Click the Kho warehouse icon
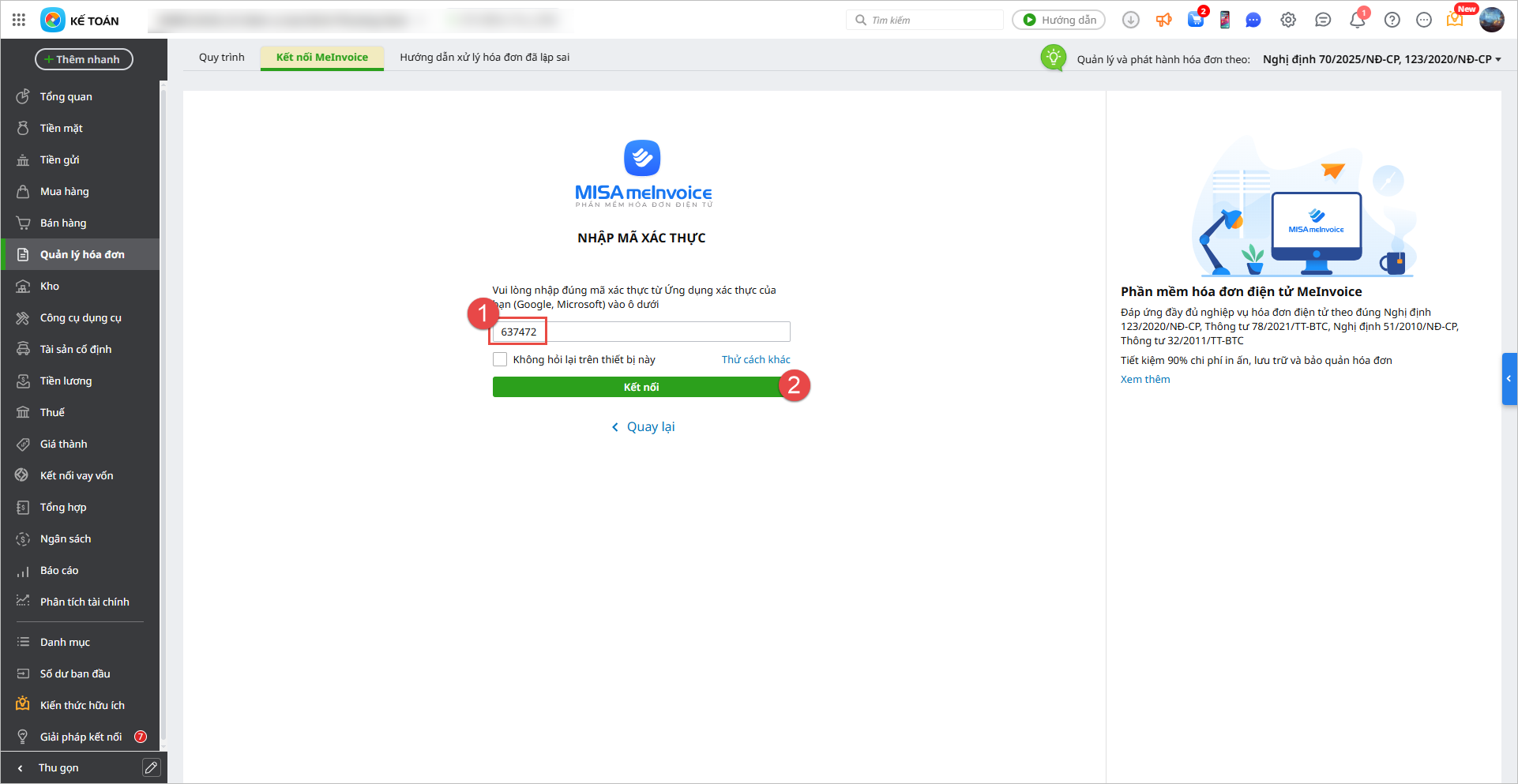 tap(23, 286)
